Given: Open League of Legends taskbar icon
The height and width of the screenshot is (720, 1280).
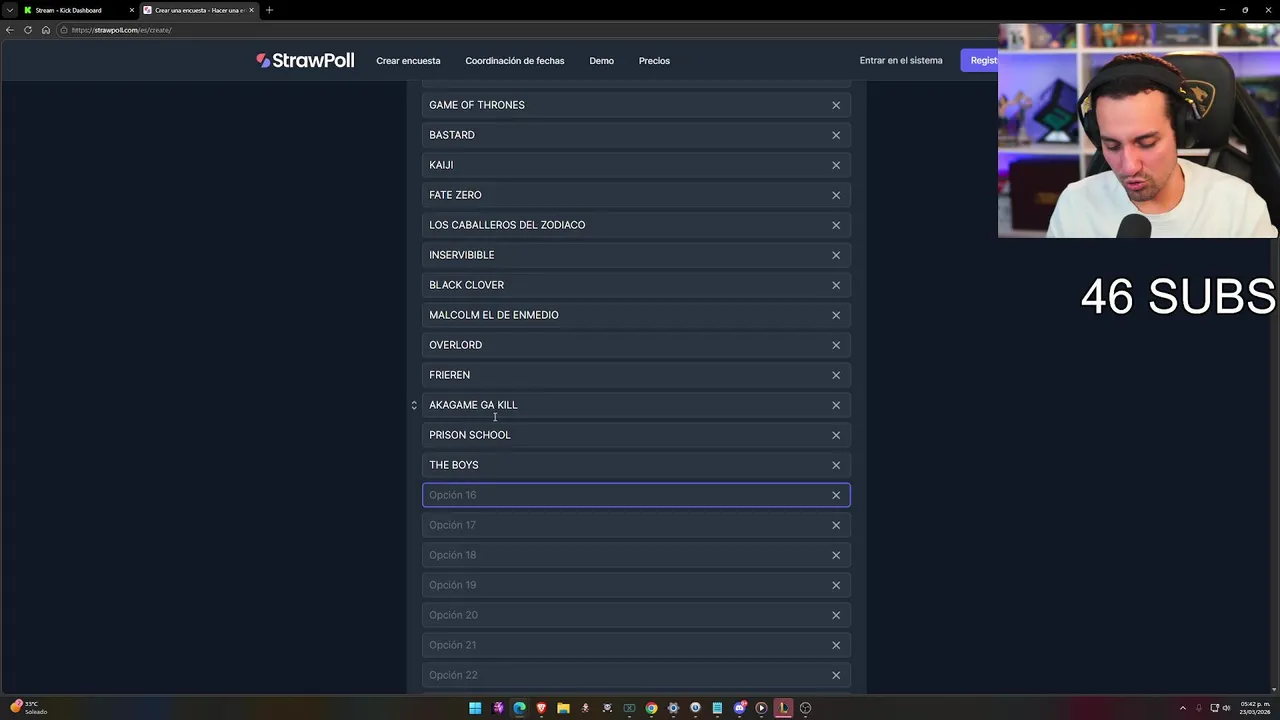Looking at the screenshot, I should [783, 708].
